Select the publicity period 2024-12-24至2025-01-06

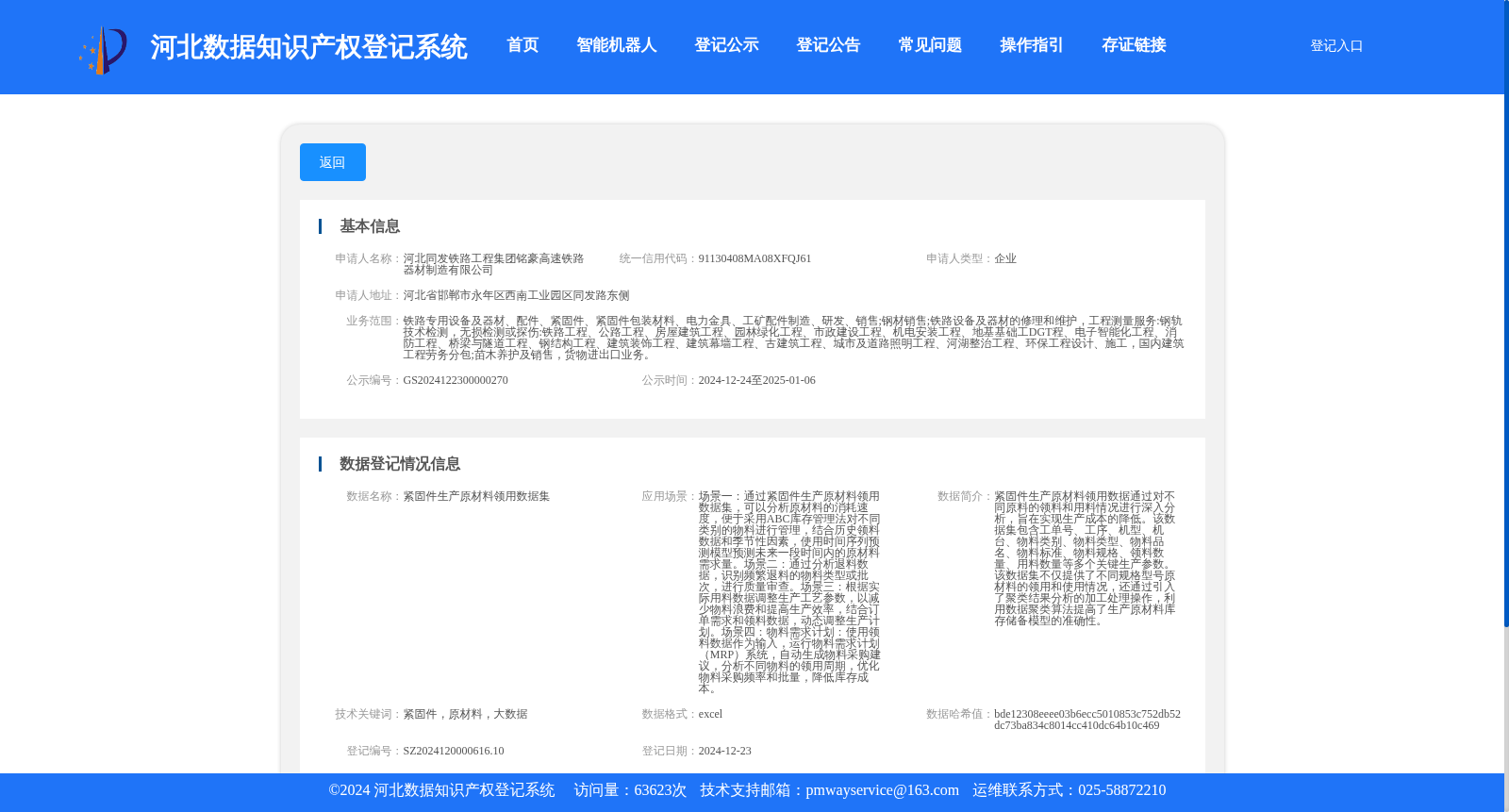pyautogui.click(x=756, y=380)
